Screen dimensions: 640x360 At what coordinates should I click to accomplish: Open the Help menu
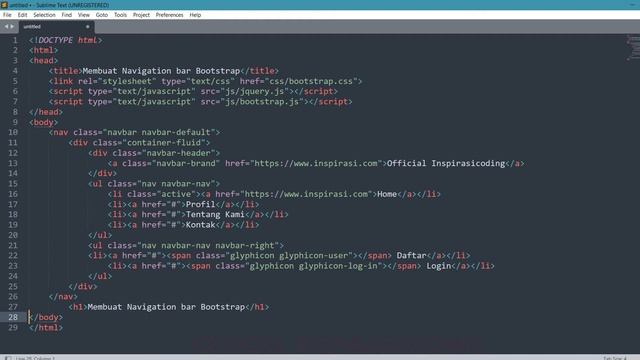[x=195, y=15]
